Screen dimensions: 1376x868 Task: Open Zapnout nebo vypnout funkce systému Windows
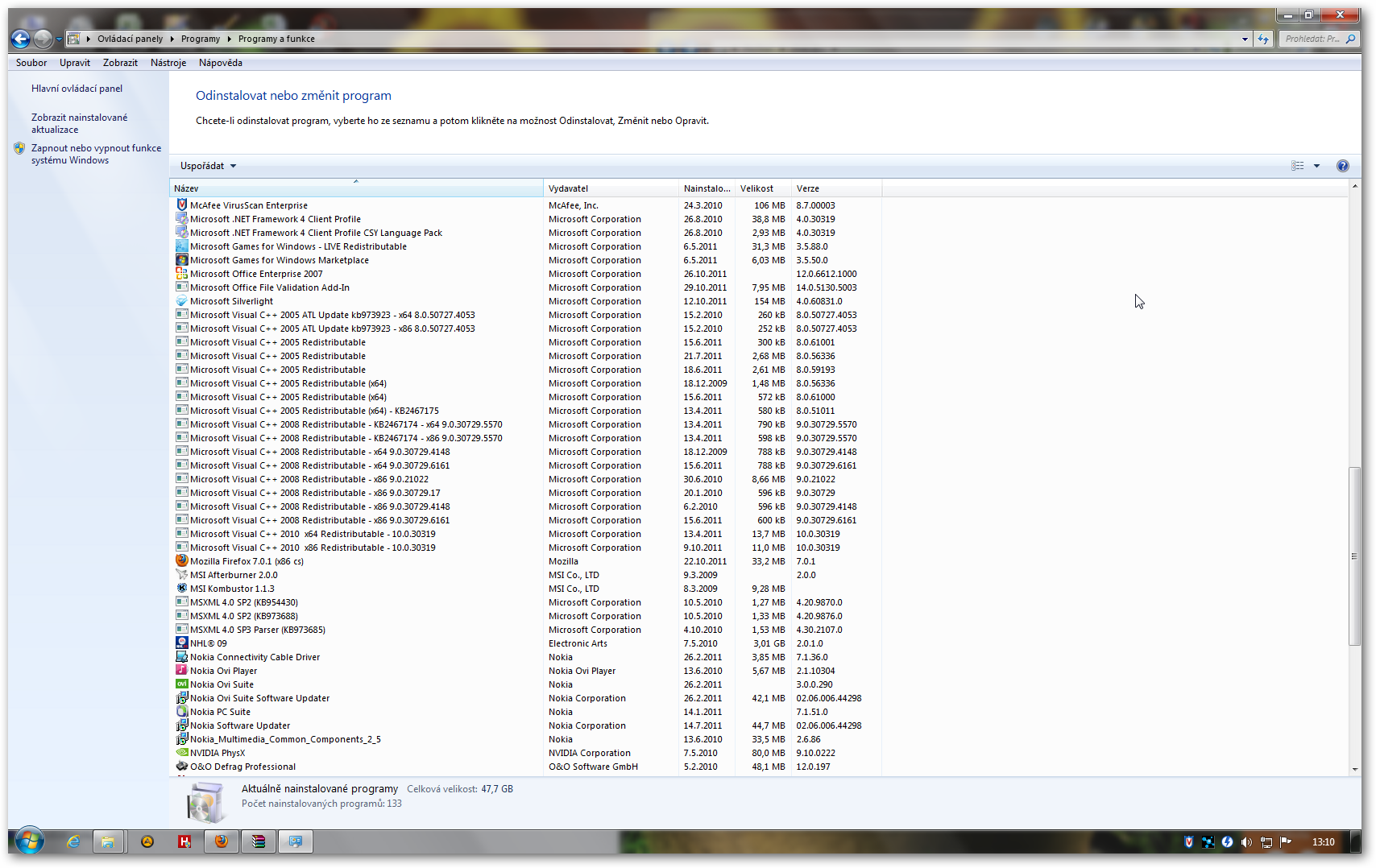[x=97, y=154]
